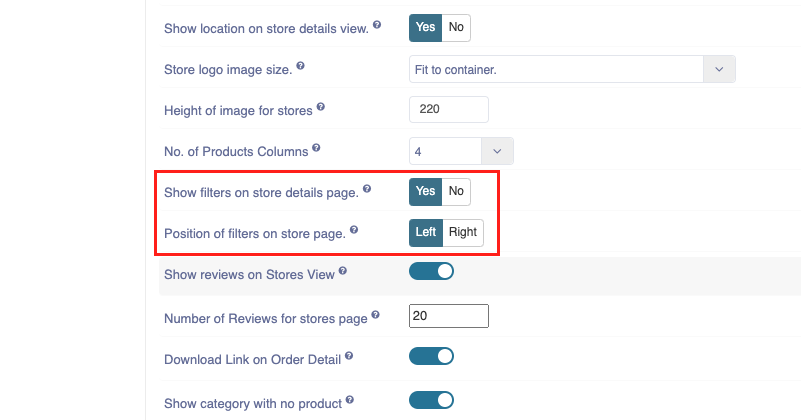The image size is (801, 420).
Task: Click help icon for Height of image for stores
Action: (321, 107)
